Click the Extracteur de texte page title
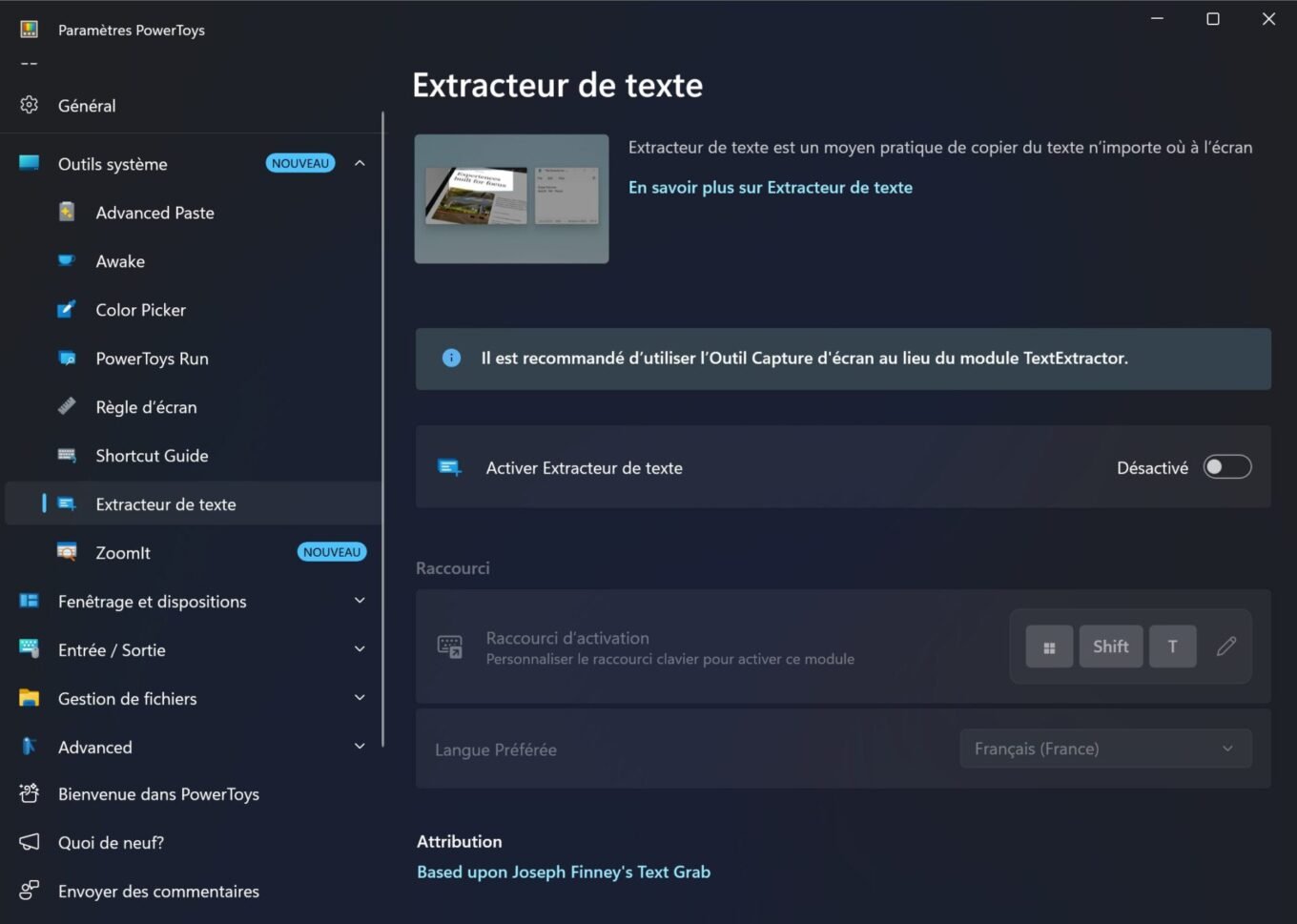 558,85
